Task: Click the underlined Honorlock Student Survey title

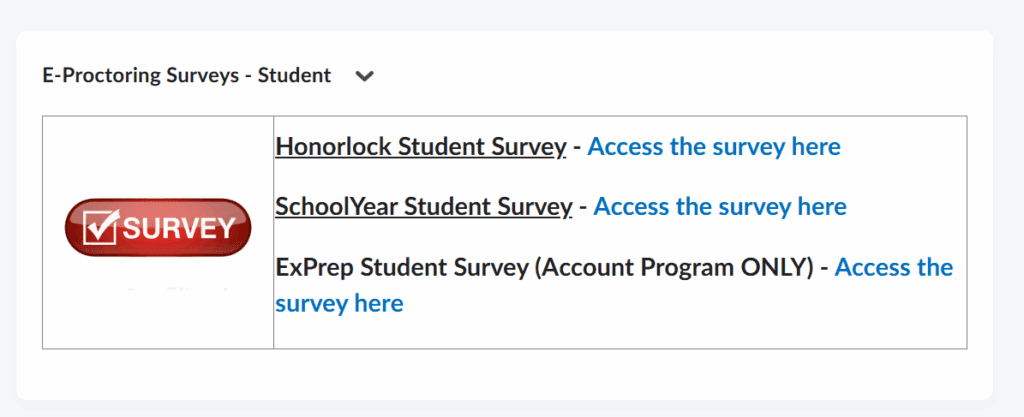Action: tap(420, 147)
